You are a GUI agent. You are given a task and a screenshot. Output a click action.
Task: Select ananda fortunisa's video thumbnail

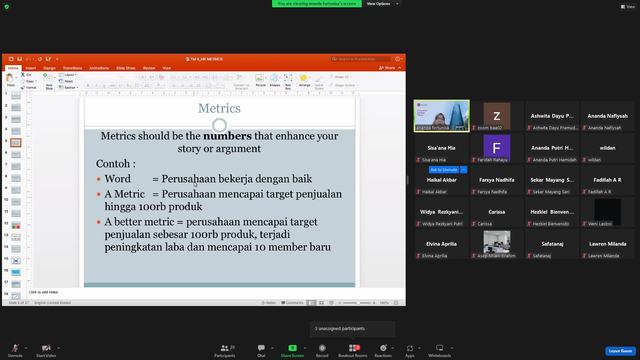pos(442,116)
